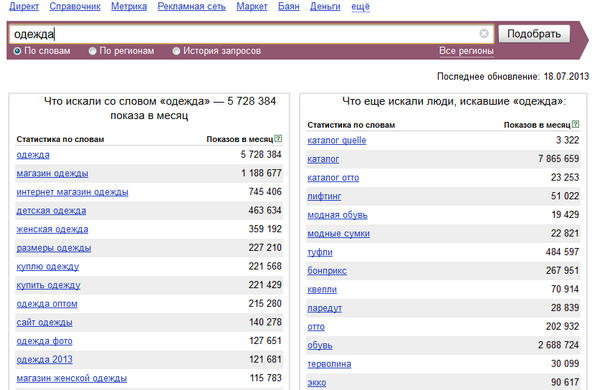The image size is (600, 390).
Task: Open the 'Все регионы' region selector
Action: 466,51
